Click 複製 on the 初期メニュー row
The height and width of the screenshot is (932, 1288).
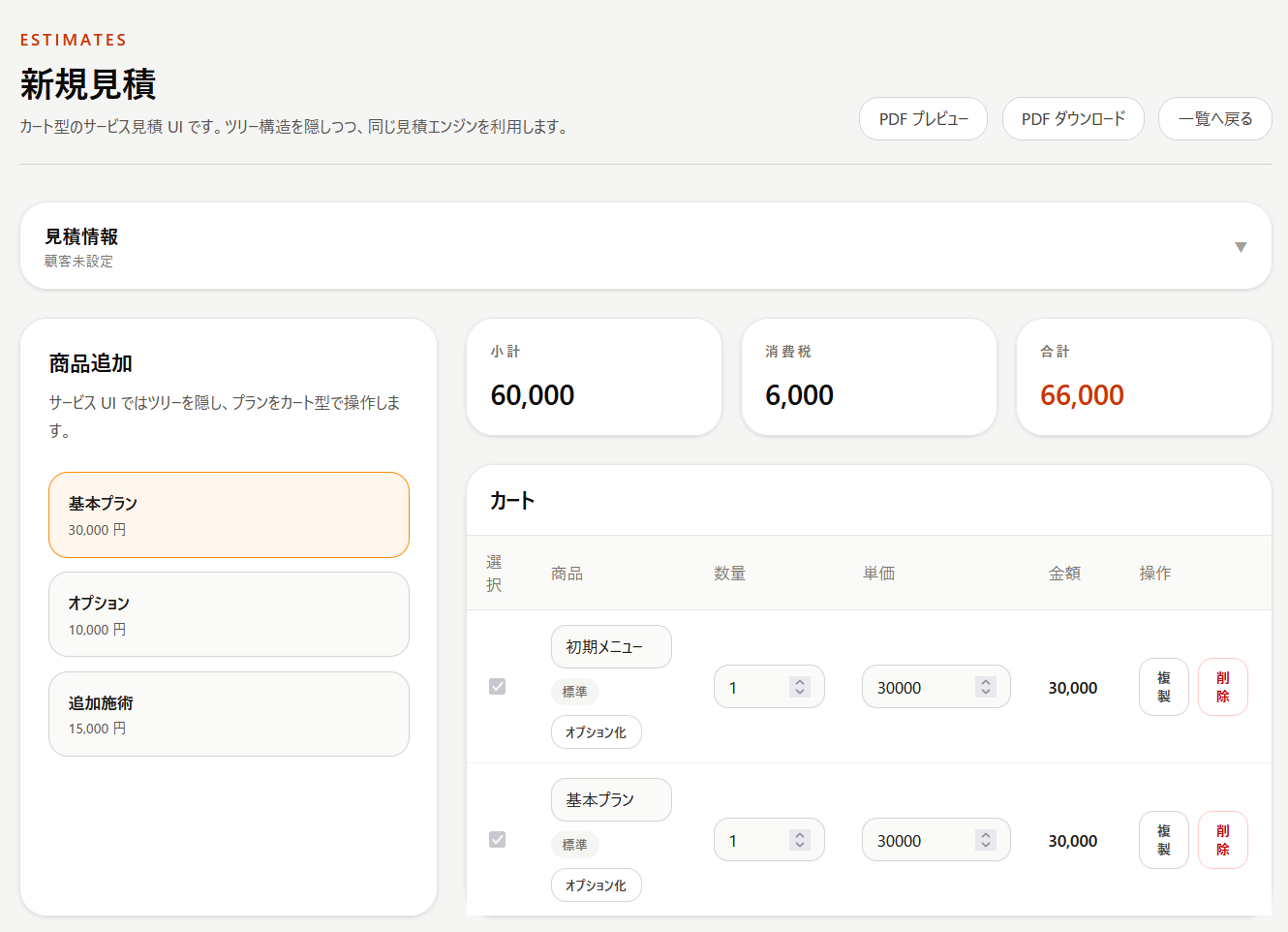click(x=1163, y=687)
